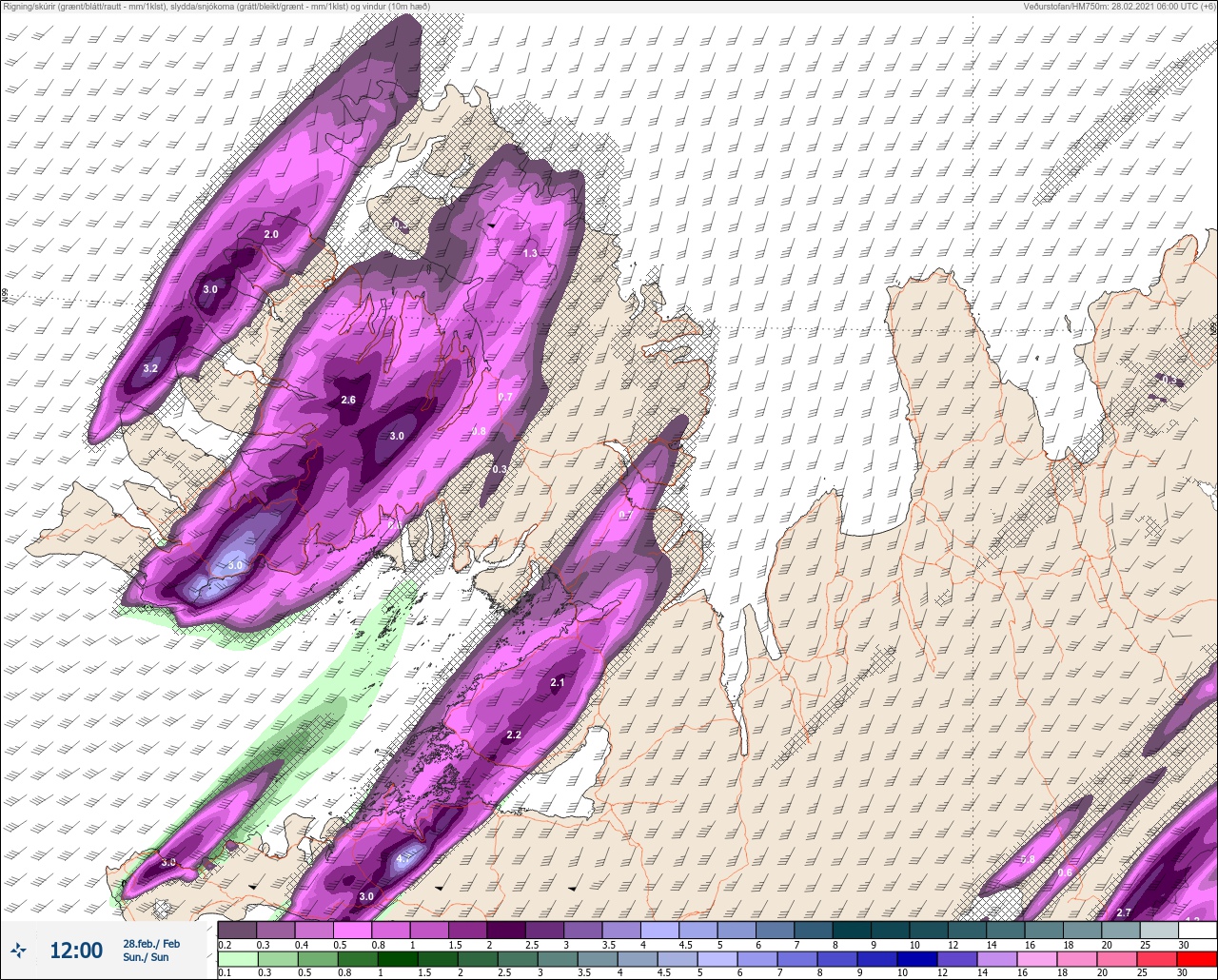The height and width of the screenshot is (980, 1218).
Task: Click the red swatch labeled 30 in bottom legend row
Action: coord(1196,958)
